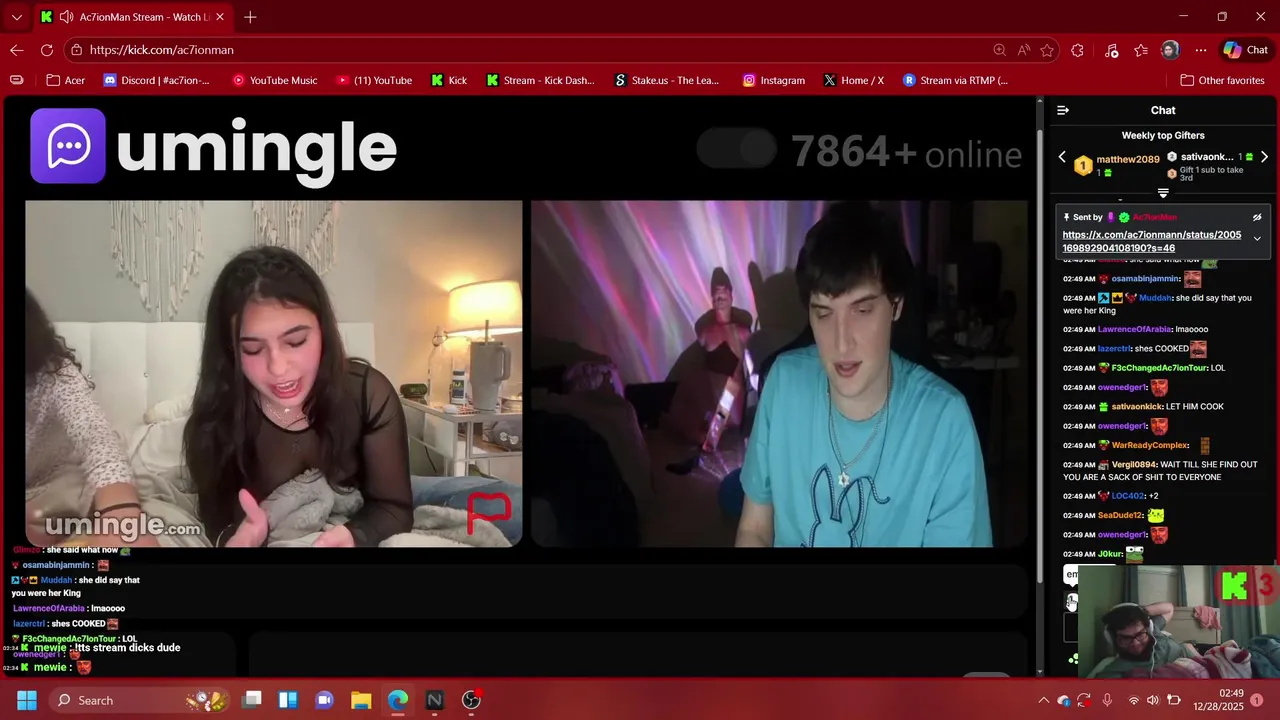
Task: Open the Stake.us bookmark
Action: pyautogui.click(x=667, y=80)
